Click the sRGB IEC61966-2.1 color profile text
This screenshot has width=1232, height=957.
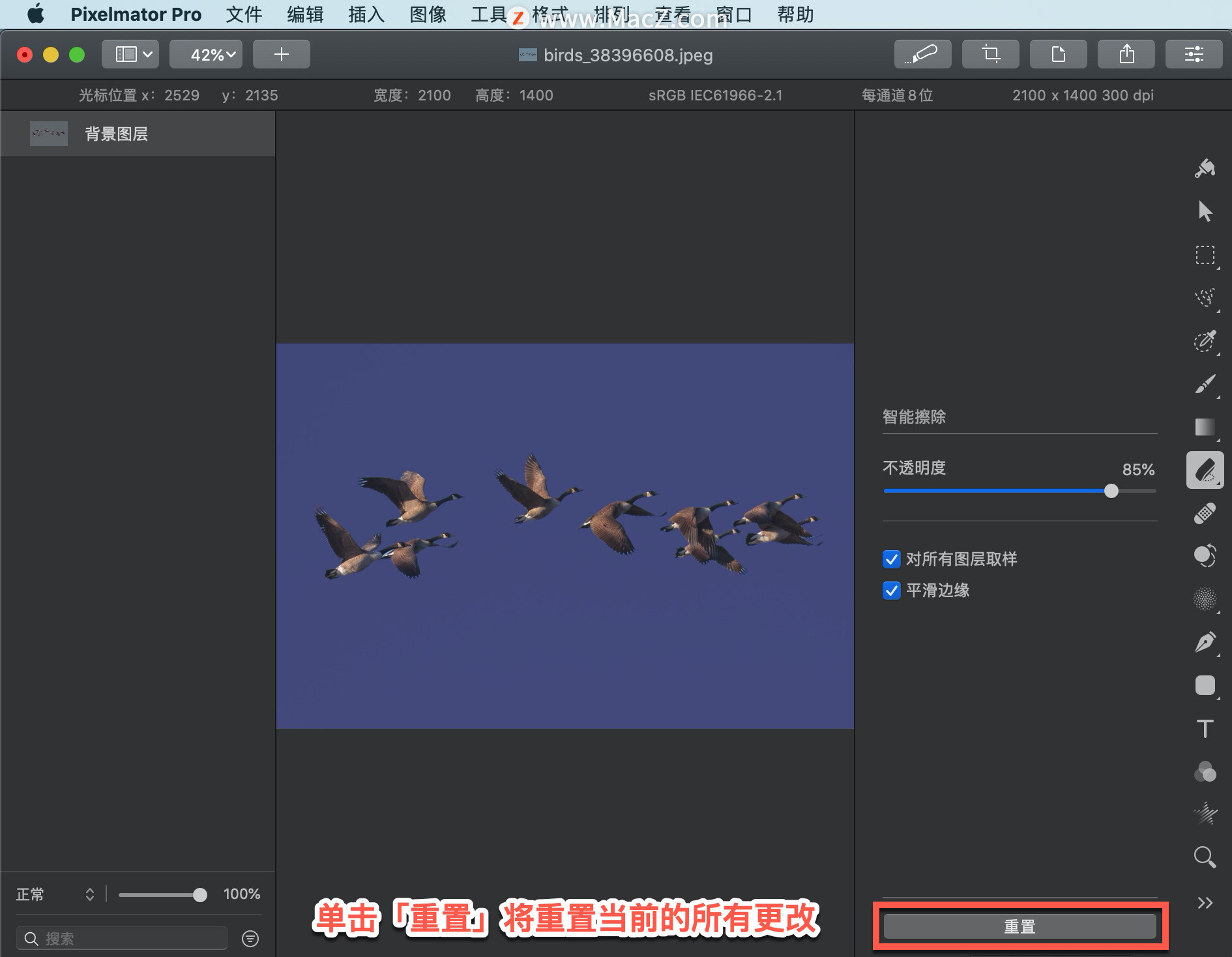715,95
